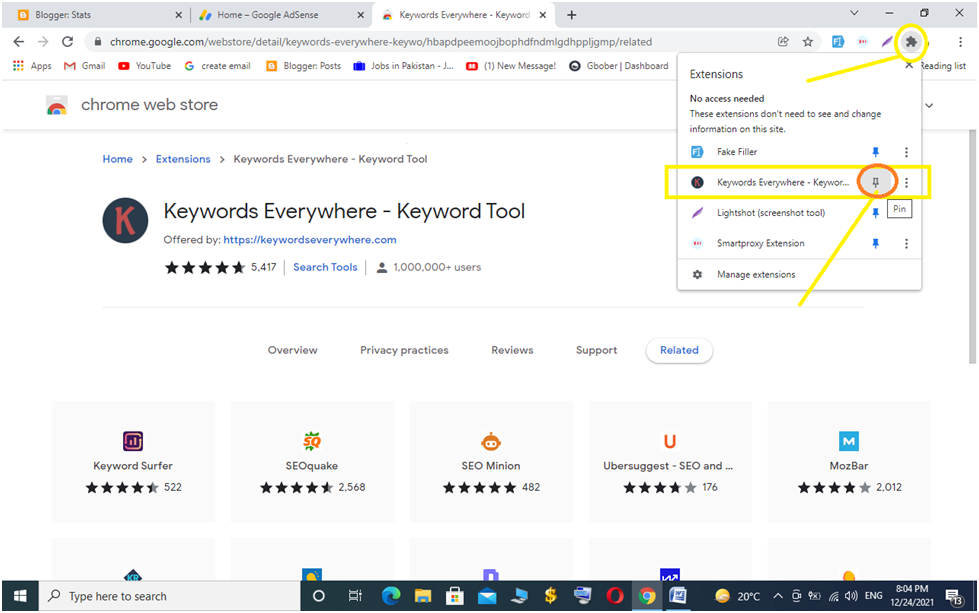This screenshot has height=613, width=979.
Task: Unpin the Fake Filler extension
Action: pyautogui.click(x=875, y=152)
